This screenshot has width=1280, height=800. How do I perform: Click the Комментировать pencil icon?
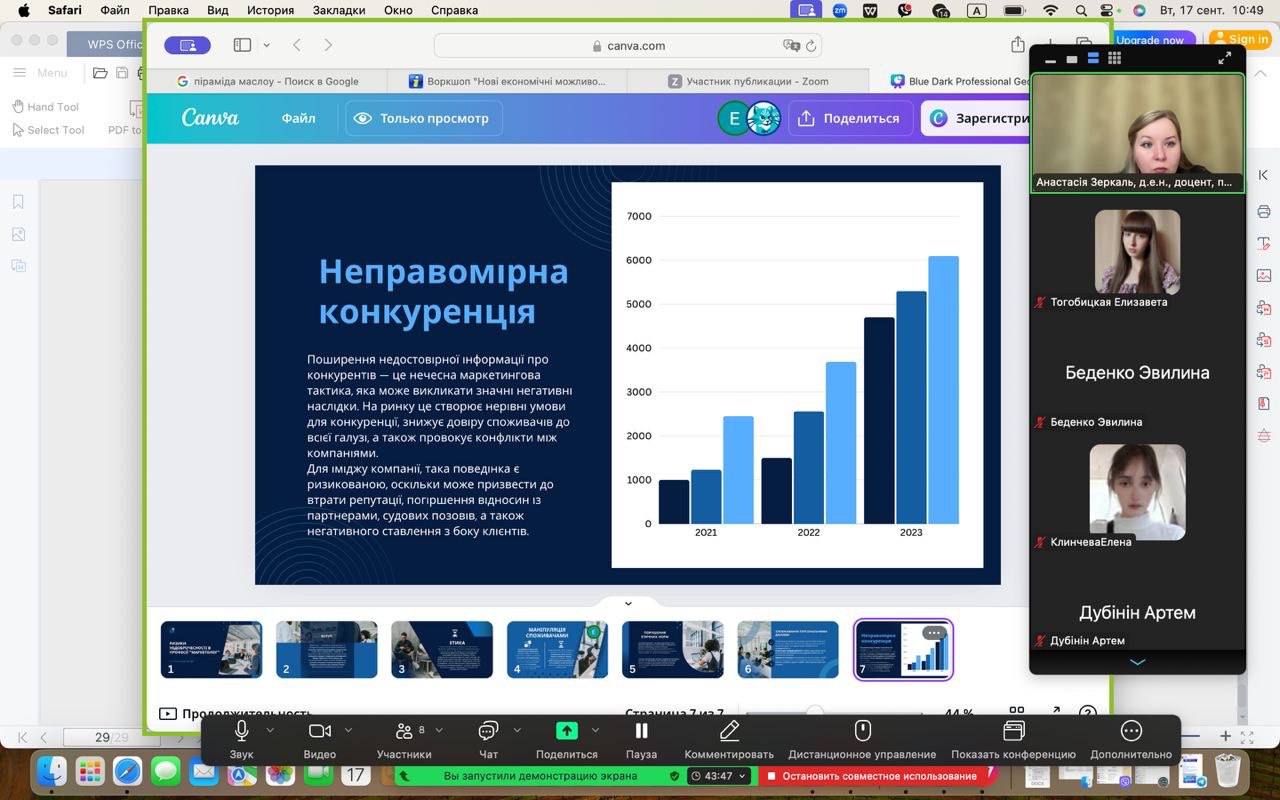729,731
